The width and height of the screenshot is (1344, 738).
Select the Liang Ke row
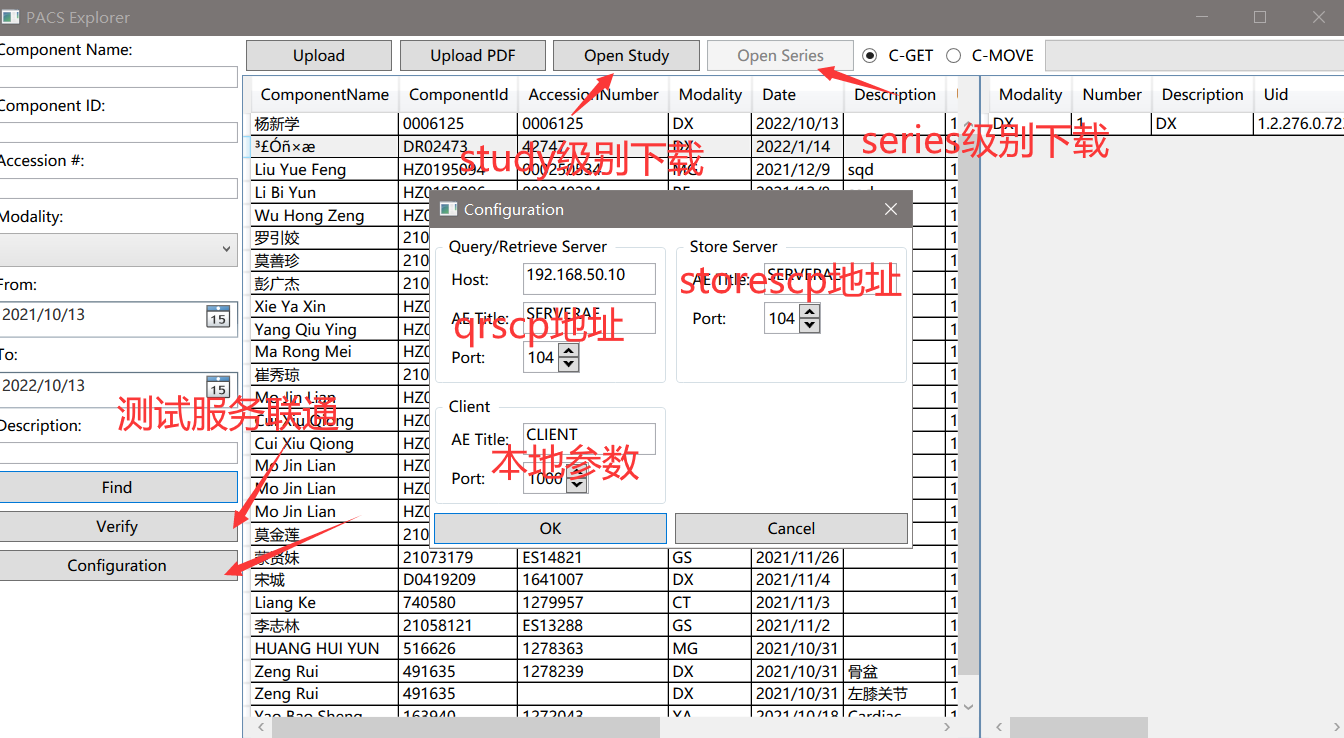603,603
